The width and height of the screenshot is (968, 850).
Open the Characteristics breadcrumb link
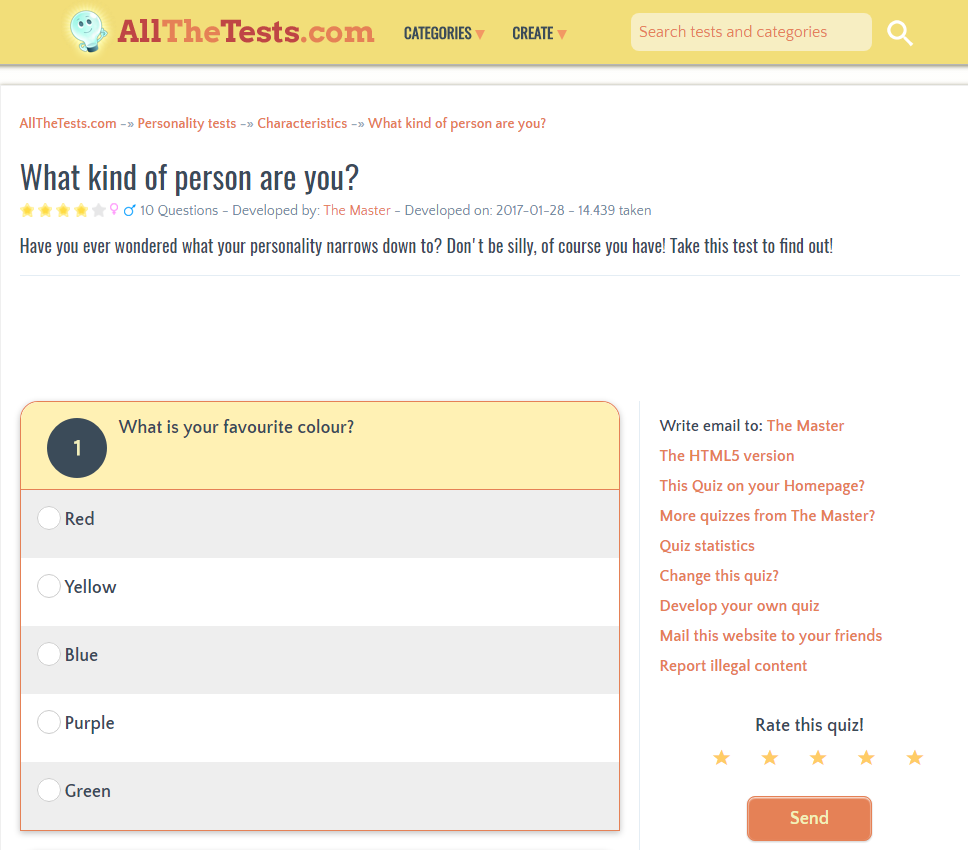tap(302, 123)
